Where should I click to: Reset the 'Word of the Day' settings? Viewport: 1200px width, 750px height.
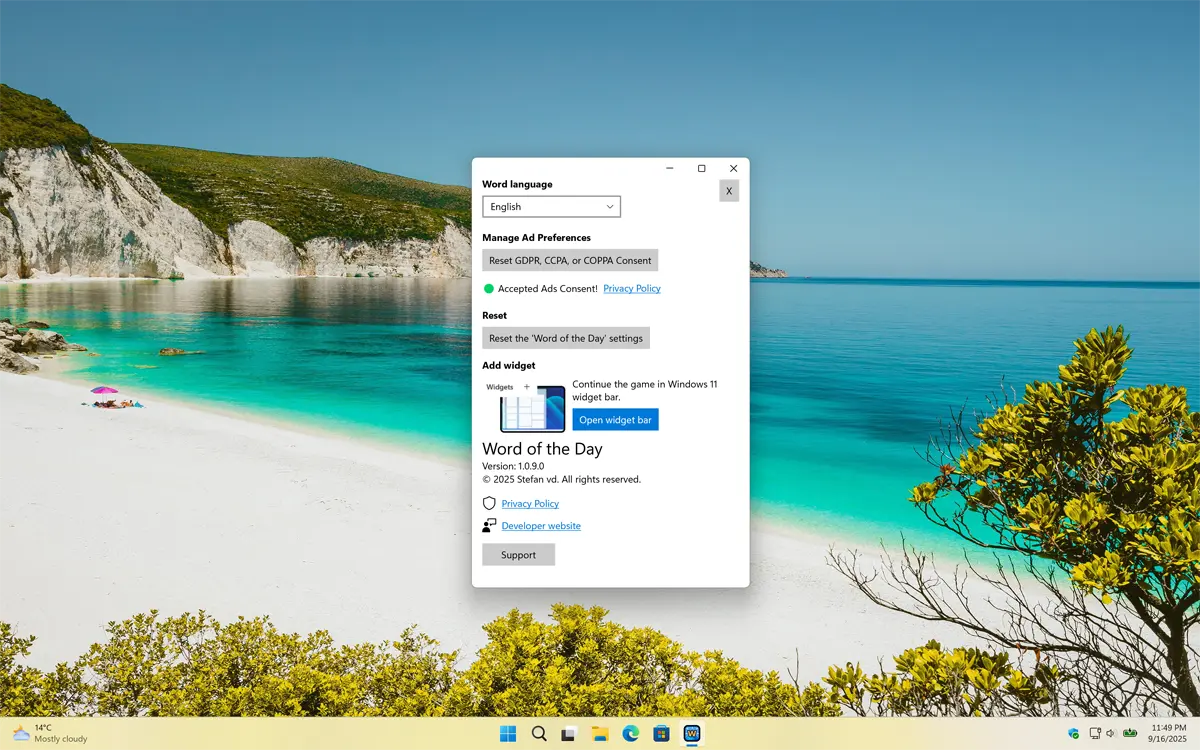(x=565, y=338)
